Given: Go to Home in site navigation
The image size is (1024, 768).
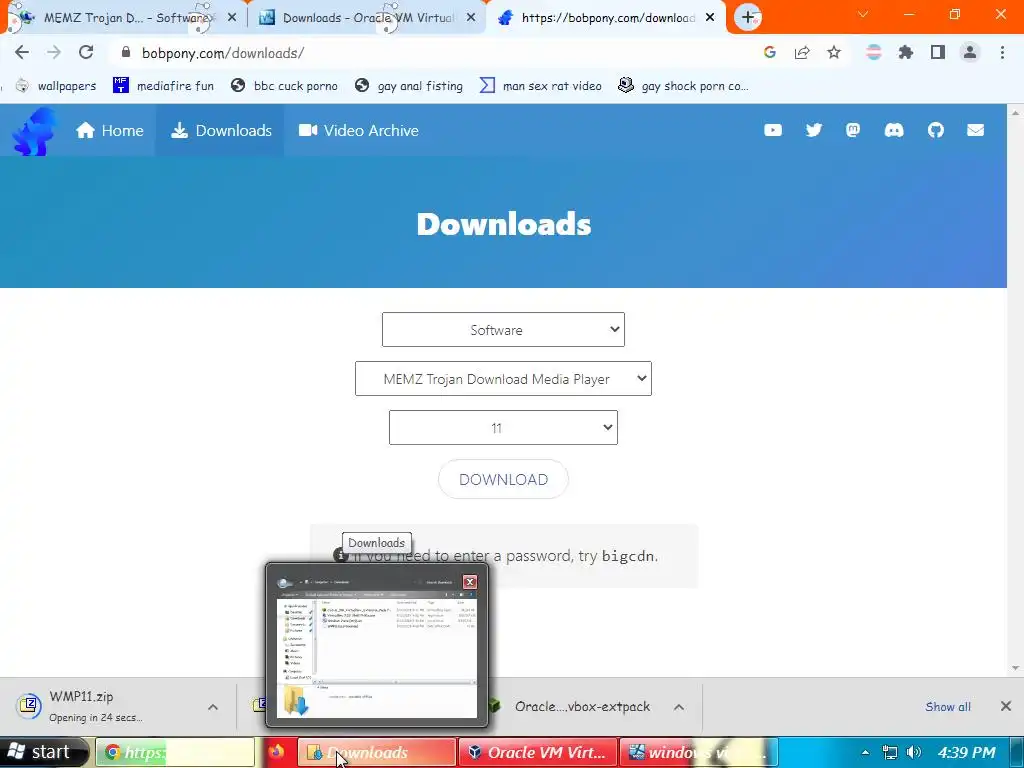Looking at the screenshot, I should click(x=109, y=131).
